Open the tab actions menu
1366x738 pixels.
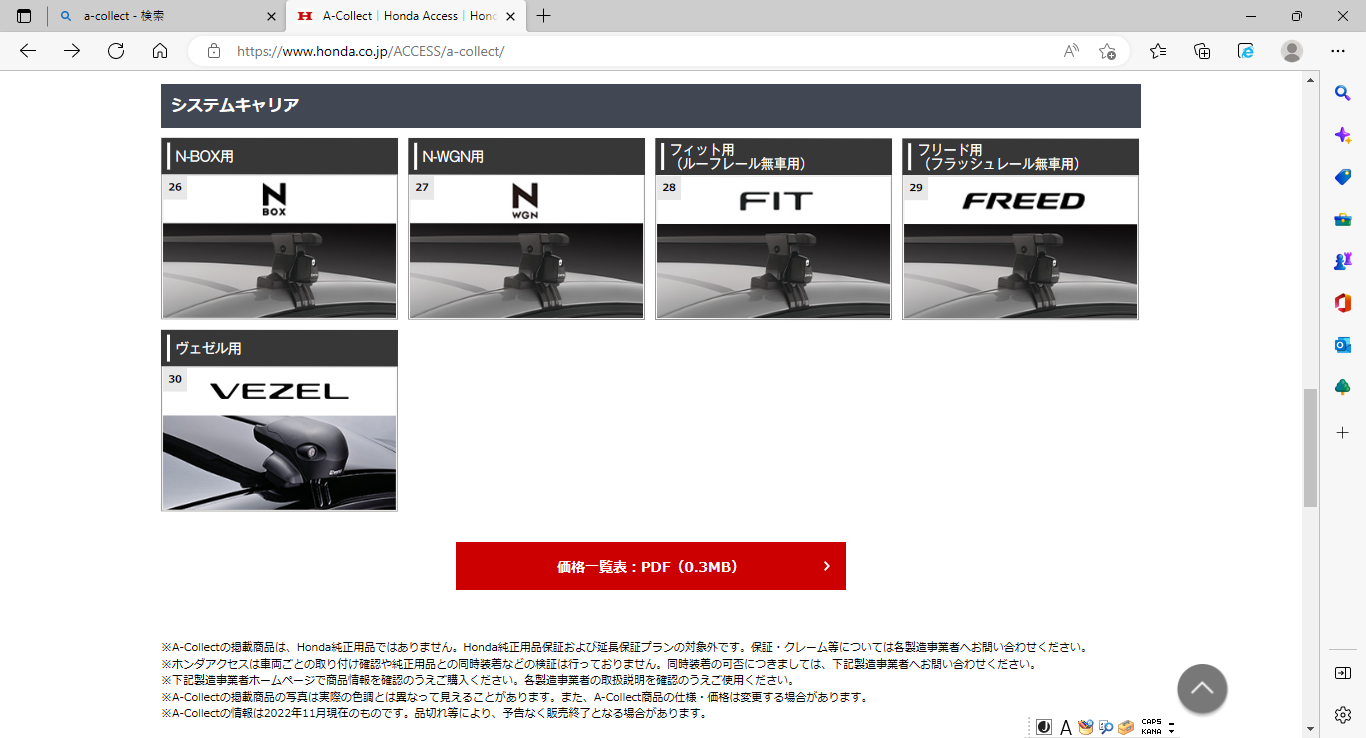click(24, 16)
